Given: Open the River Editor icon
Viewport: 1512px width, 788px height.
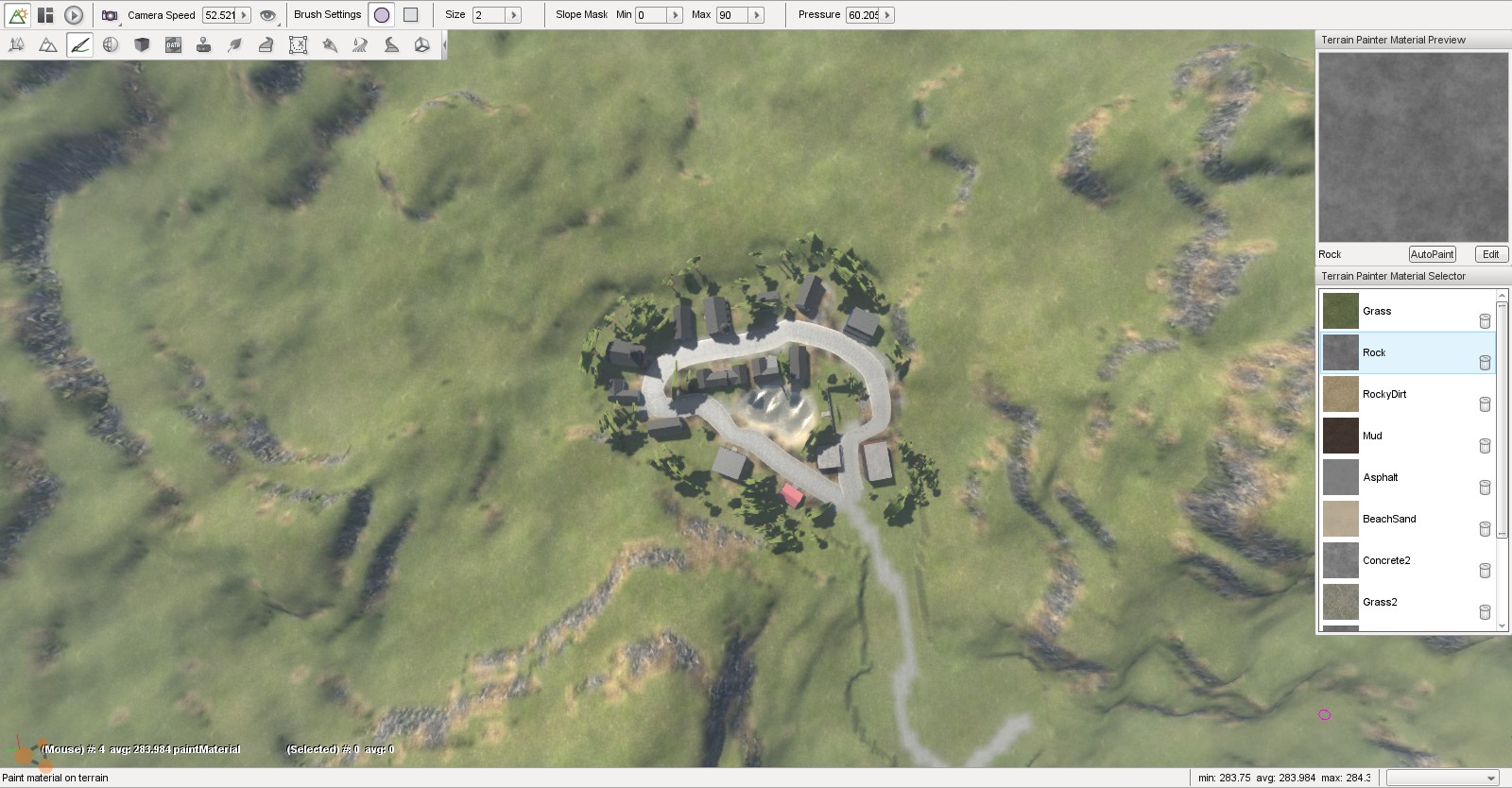Looking at the screenshot, I should click(360, 44).
